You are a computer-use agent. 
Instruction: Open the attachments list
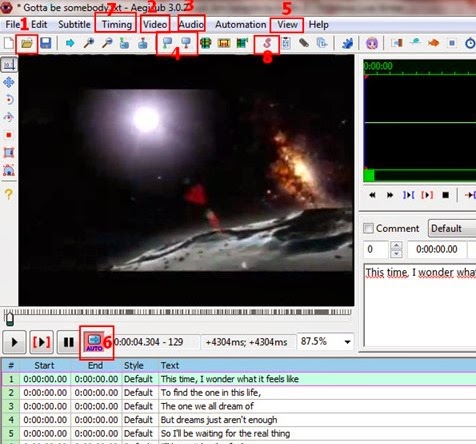pos(303,43)
